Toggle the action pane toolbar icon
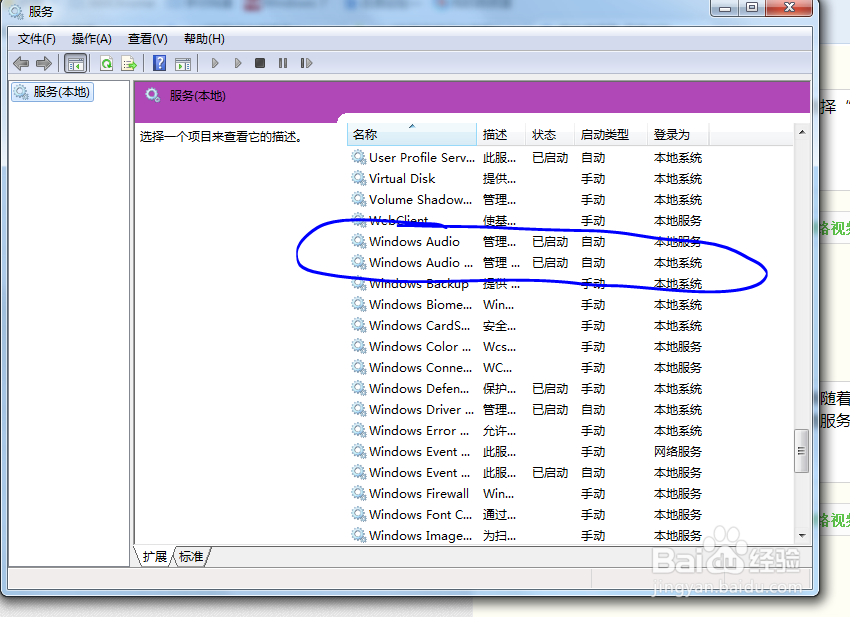 tap(183, 63)
